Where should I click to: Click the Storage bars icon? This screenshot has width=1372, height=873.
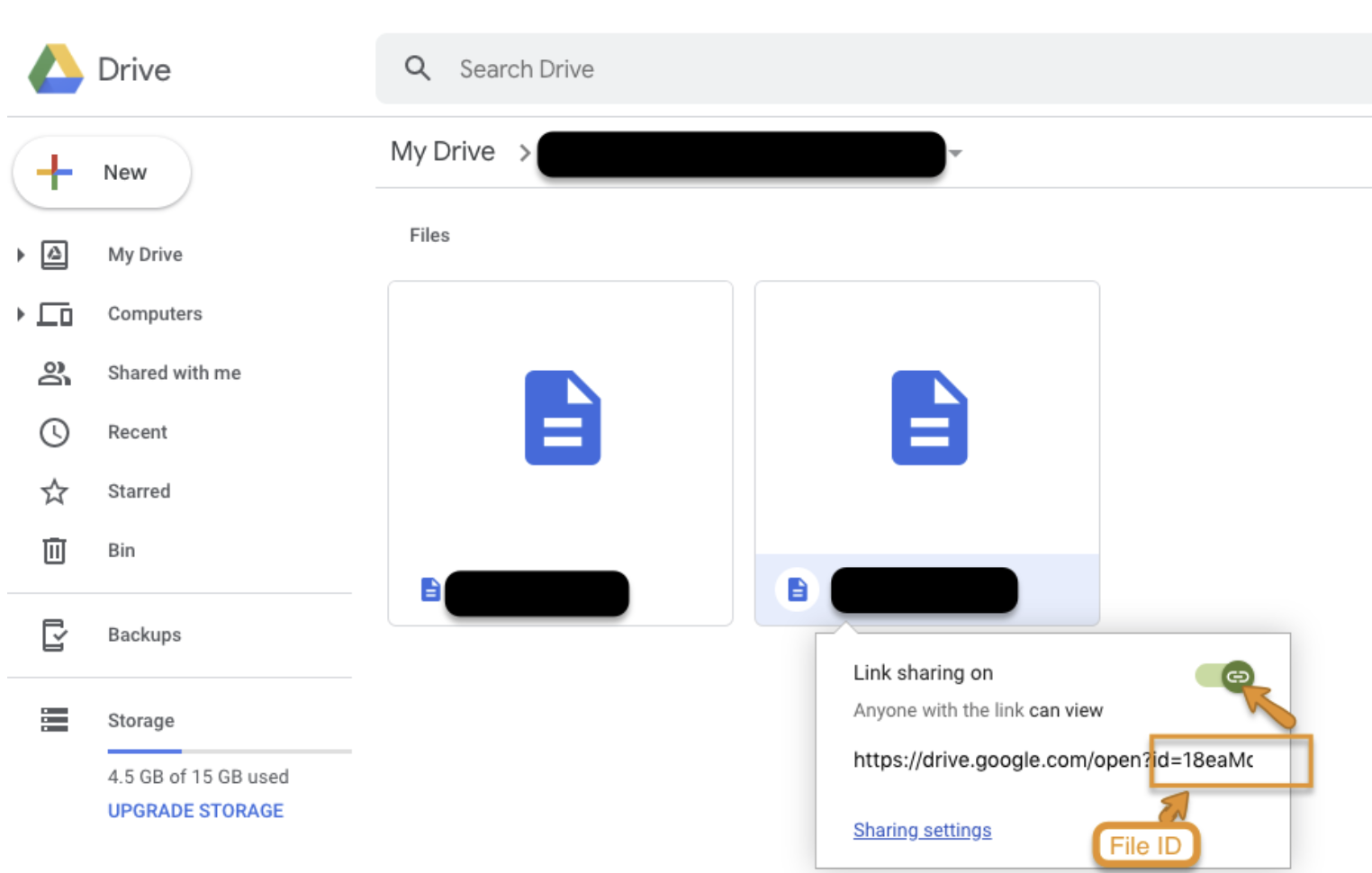[x=54, y=720]
